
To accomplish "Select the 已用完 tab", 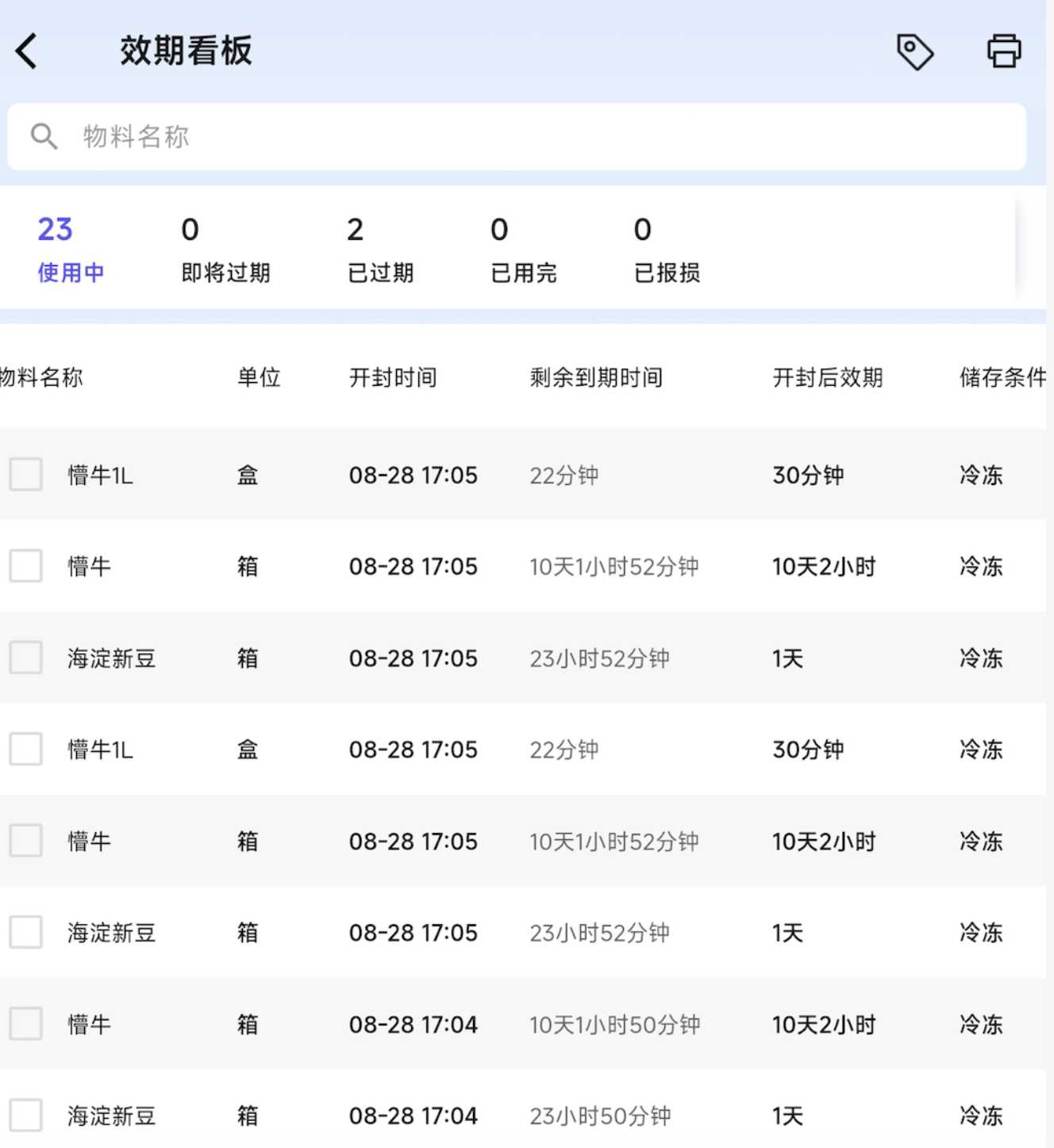I will click(x=523, y=249).
